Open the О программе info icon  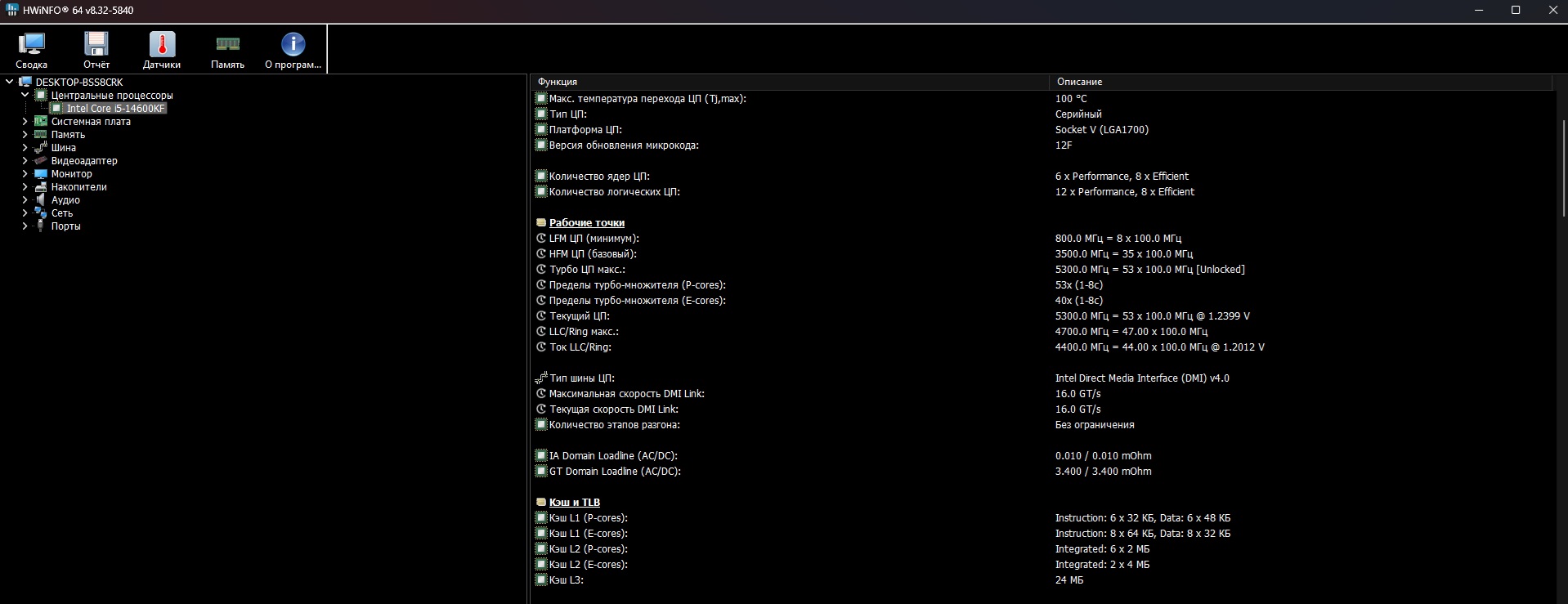(x=293, y=44)
